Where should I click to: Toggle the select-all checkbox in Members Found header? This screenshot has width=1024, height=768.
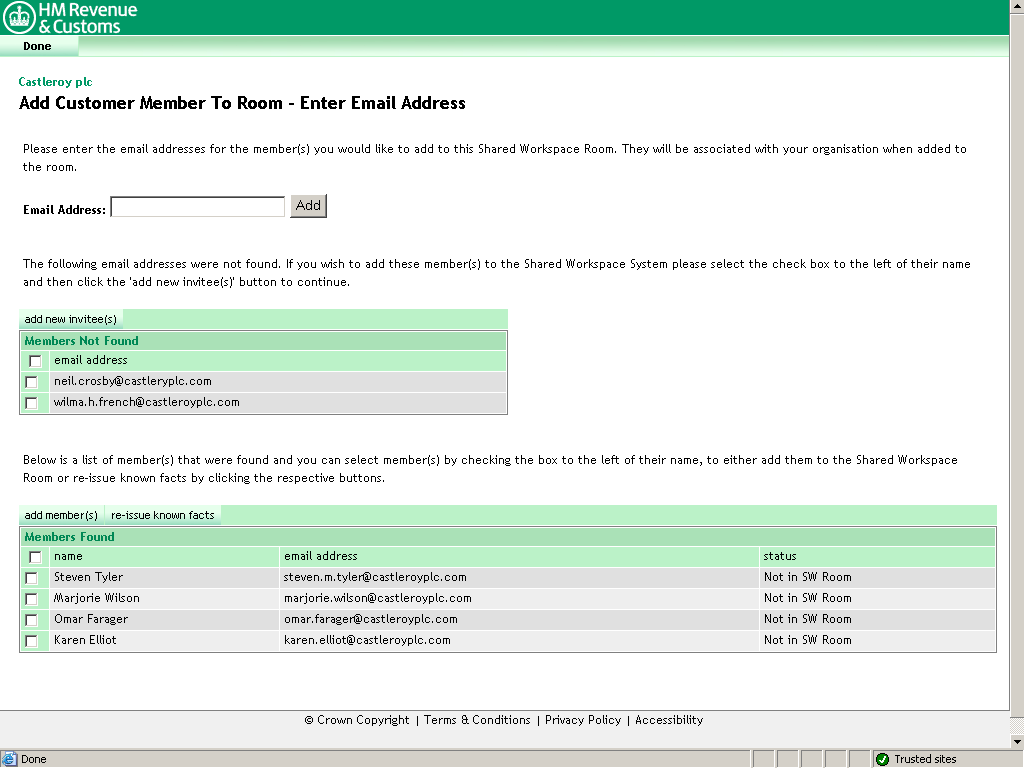point(34,556)
